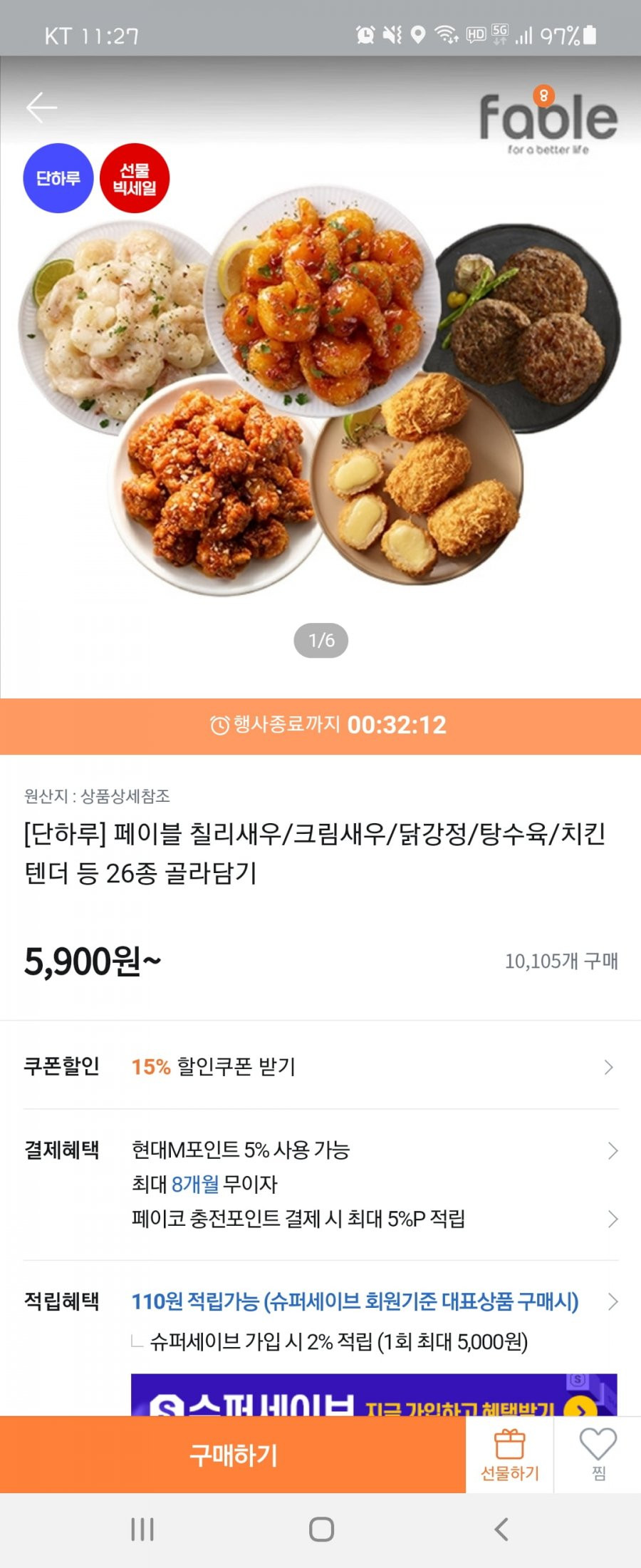Screen dimensions: 641x1568
Task: Tap the Android home button
Action: click(321, 1530)
